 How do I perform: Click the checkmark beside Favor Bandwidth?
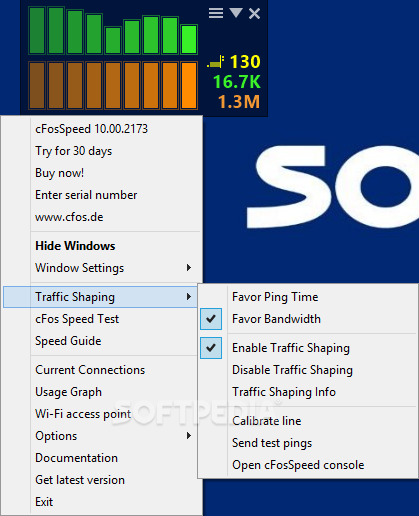pos(211,319)
